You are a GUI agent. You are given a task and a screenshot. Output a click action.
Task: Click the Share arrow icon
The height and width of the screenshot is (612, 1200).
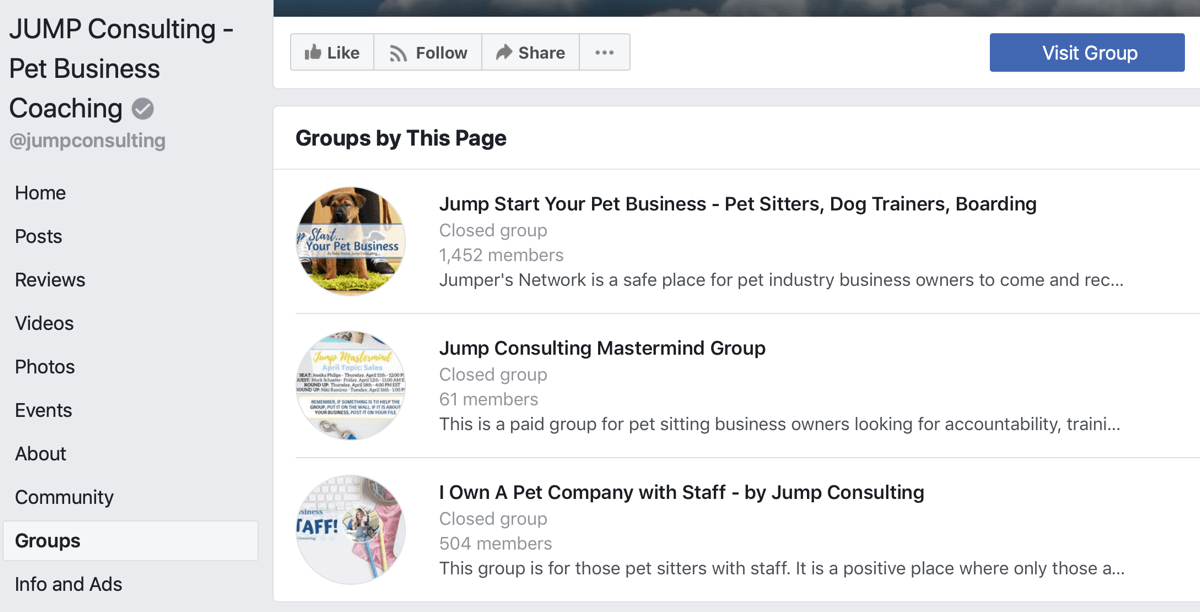click(504, 52)
